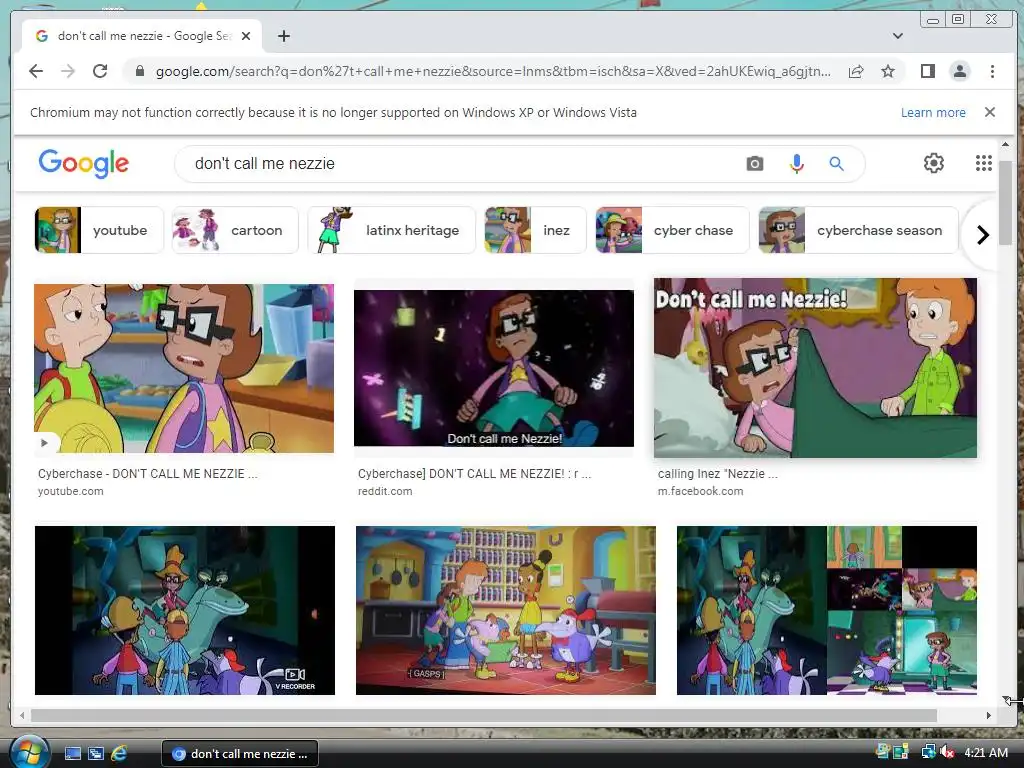1024x768 pixels.
Task: Start voice search with the microphone
Action: 796,163
